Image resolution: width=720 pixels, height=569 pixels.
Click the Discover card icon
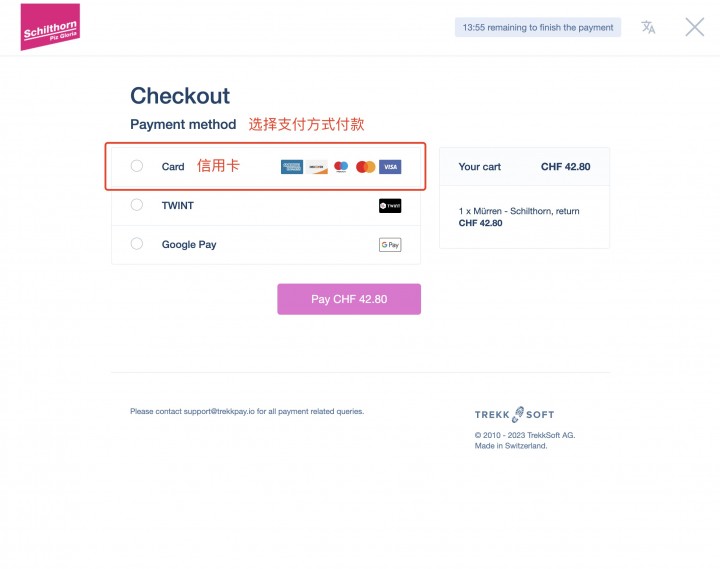point(317,167)
